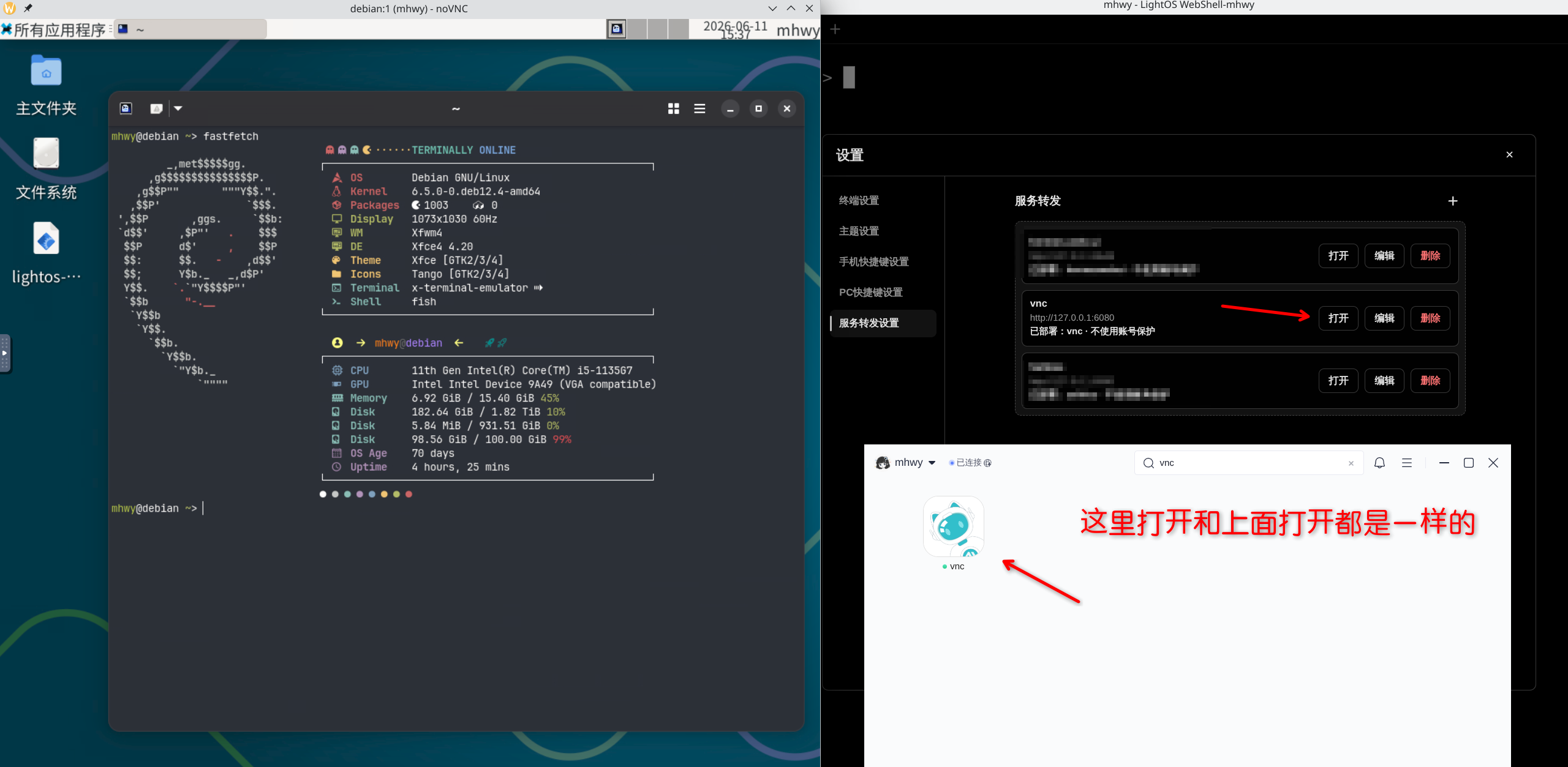Screen dimensions: 1568x767
Task: Open the mhwy user menu in the panel
Action: pos(797,29)
